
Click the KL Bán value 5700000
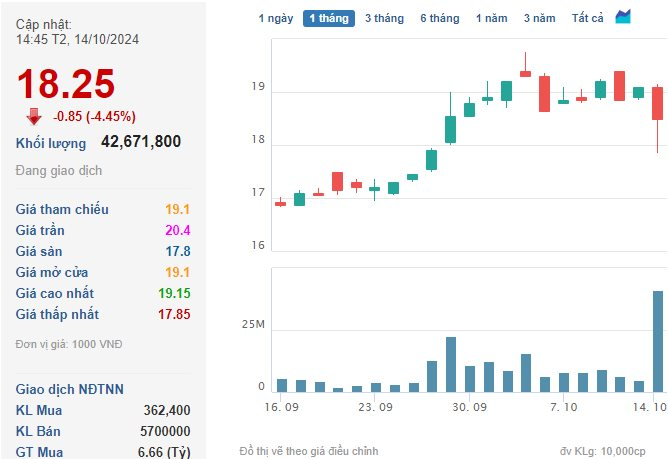(x=165, y=431)
